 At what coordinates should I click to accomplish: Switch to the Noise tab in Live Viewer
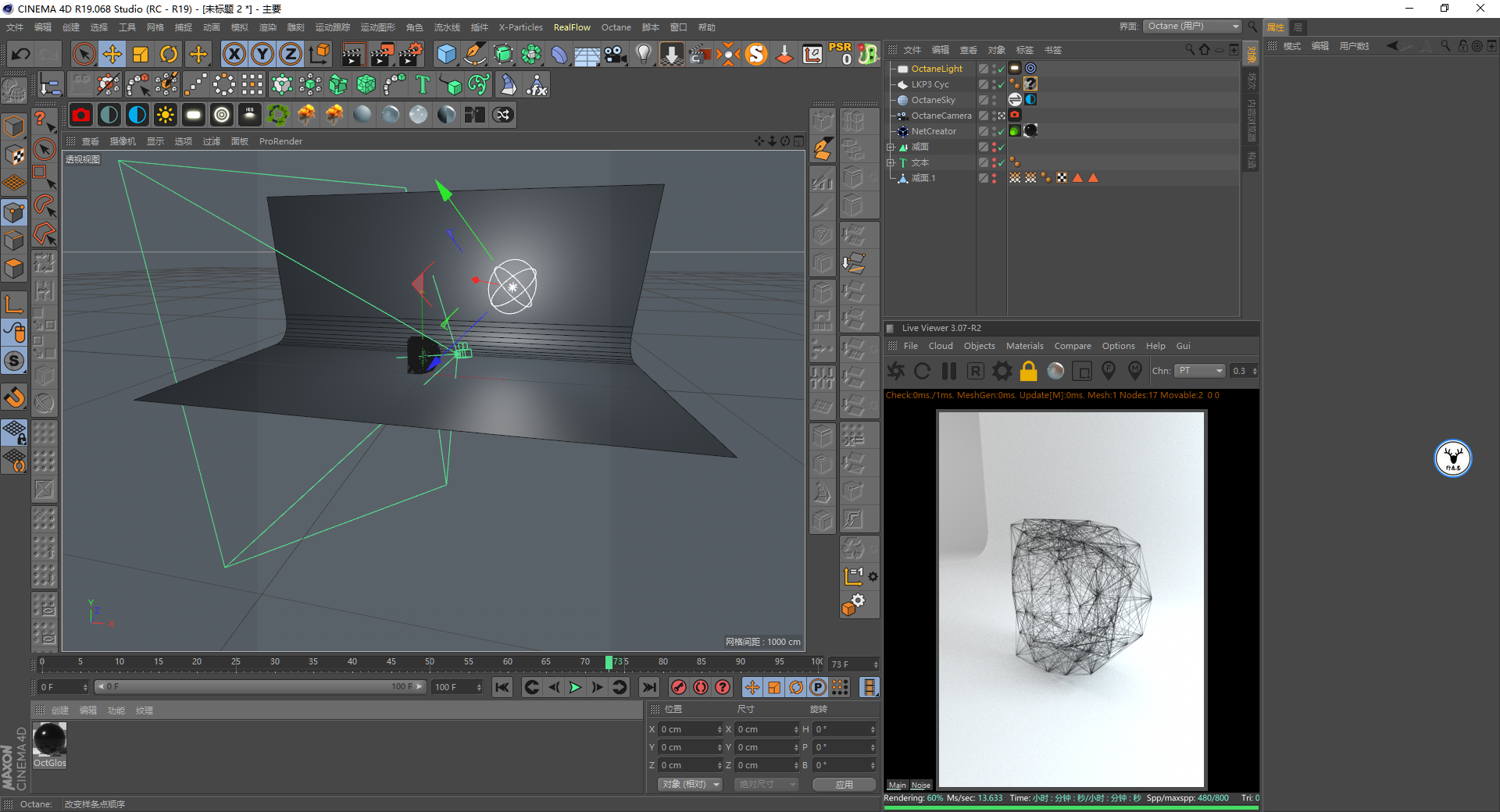(921, 785)
